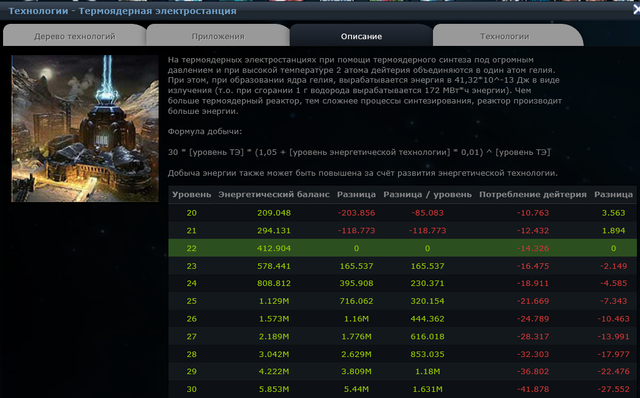Click energy balance value 3.042M

coord(274,354)
